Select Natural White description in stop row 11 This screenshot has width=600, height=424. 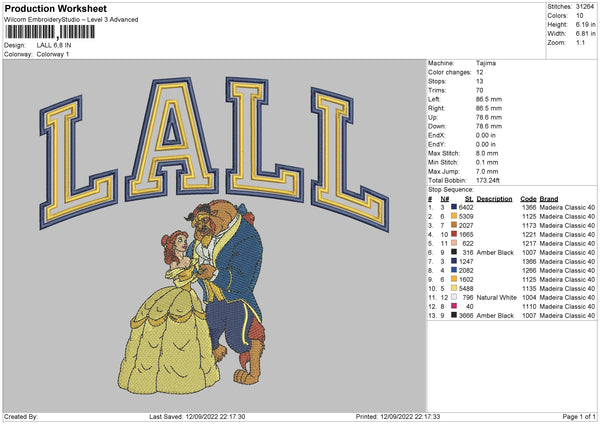[x=497, y=297]
